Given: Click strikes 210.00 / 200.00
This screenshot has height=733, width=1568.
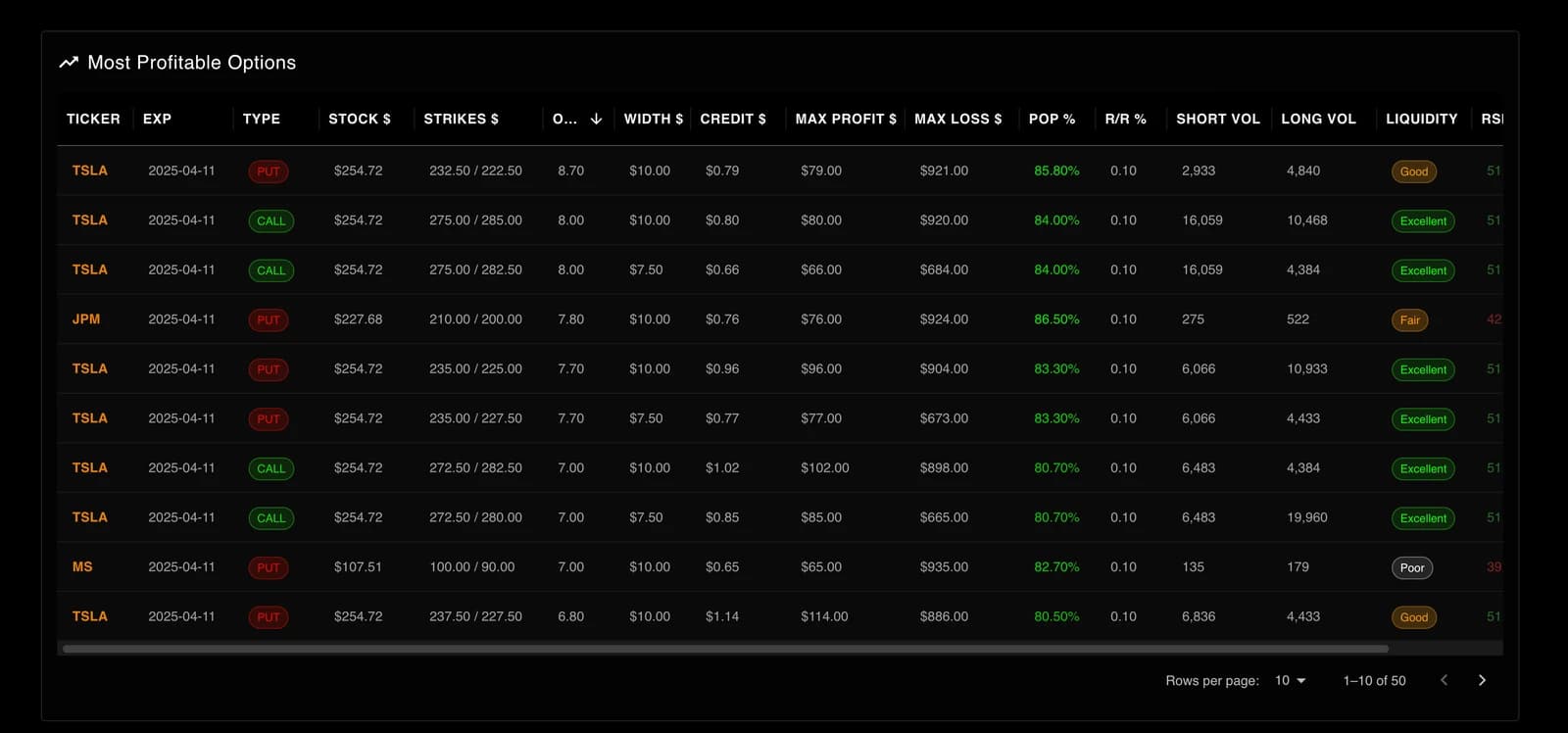Looking at the screenshot, I should coord(475,319).
